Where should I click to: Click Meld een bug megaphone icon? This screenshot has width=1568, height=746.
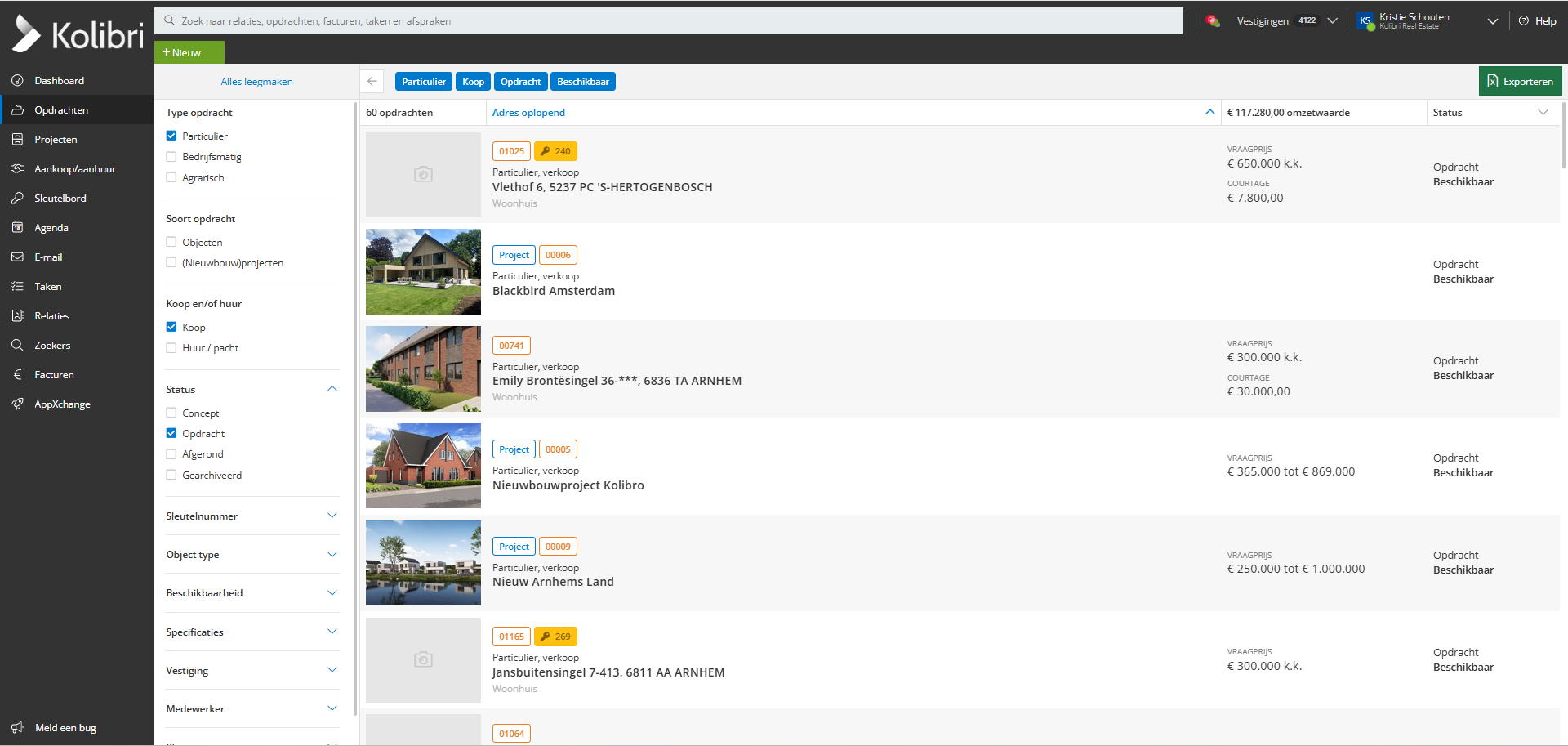tap(17, 728)
